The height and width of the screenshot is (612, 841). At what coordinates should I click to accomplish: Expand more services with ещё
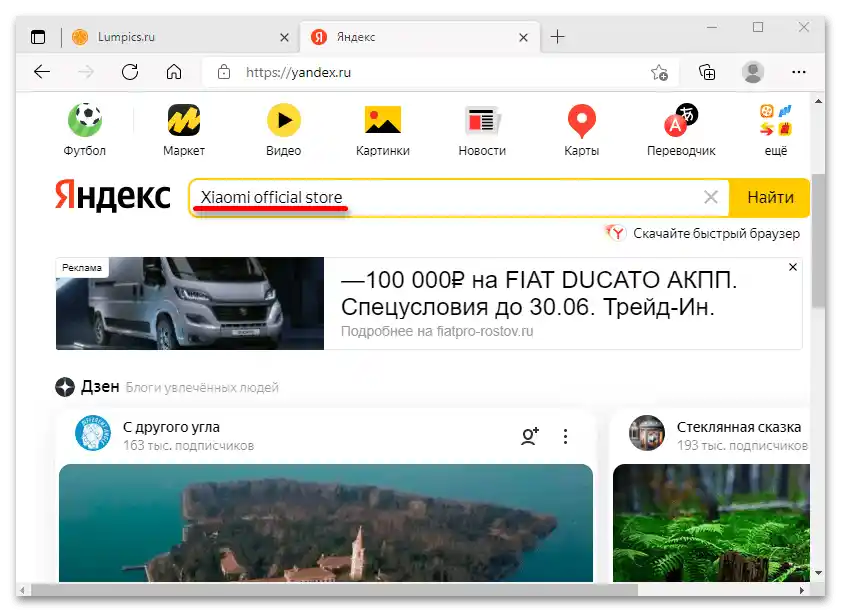coord(776,130)
